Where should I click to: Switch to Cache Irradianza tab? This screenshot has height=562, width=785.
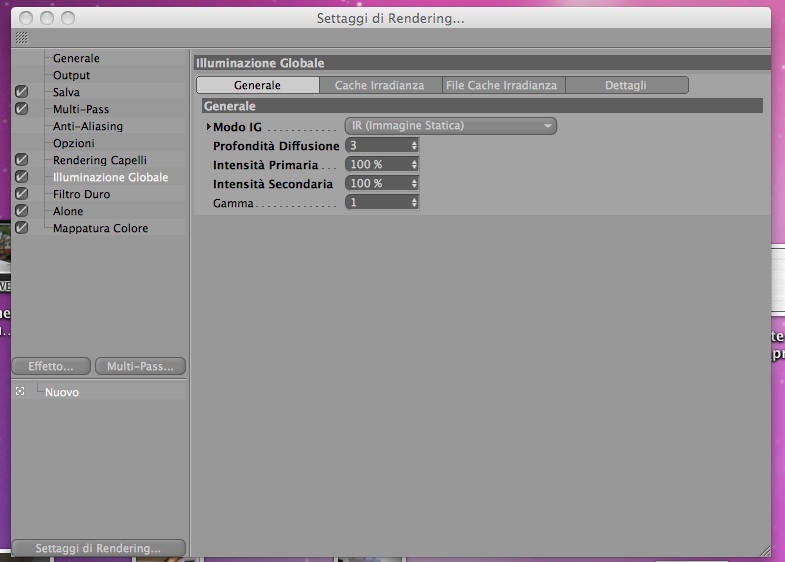coord(380,85)
